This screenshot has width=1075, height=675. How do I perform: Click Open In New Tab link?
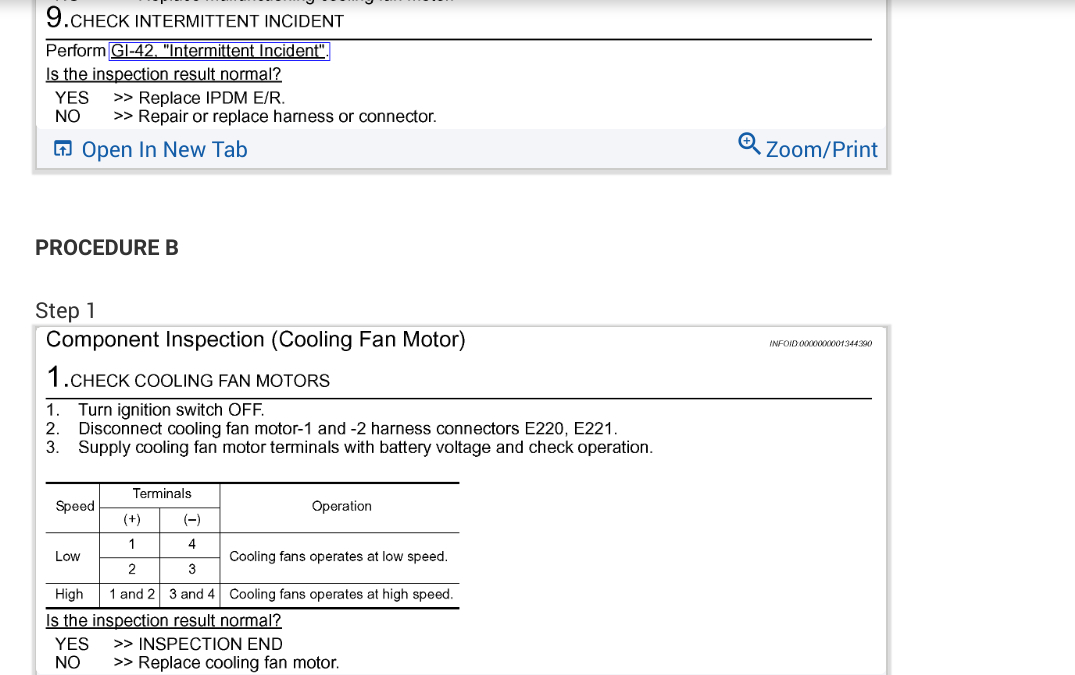pos(164,149)
